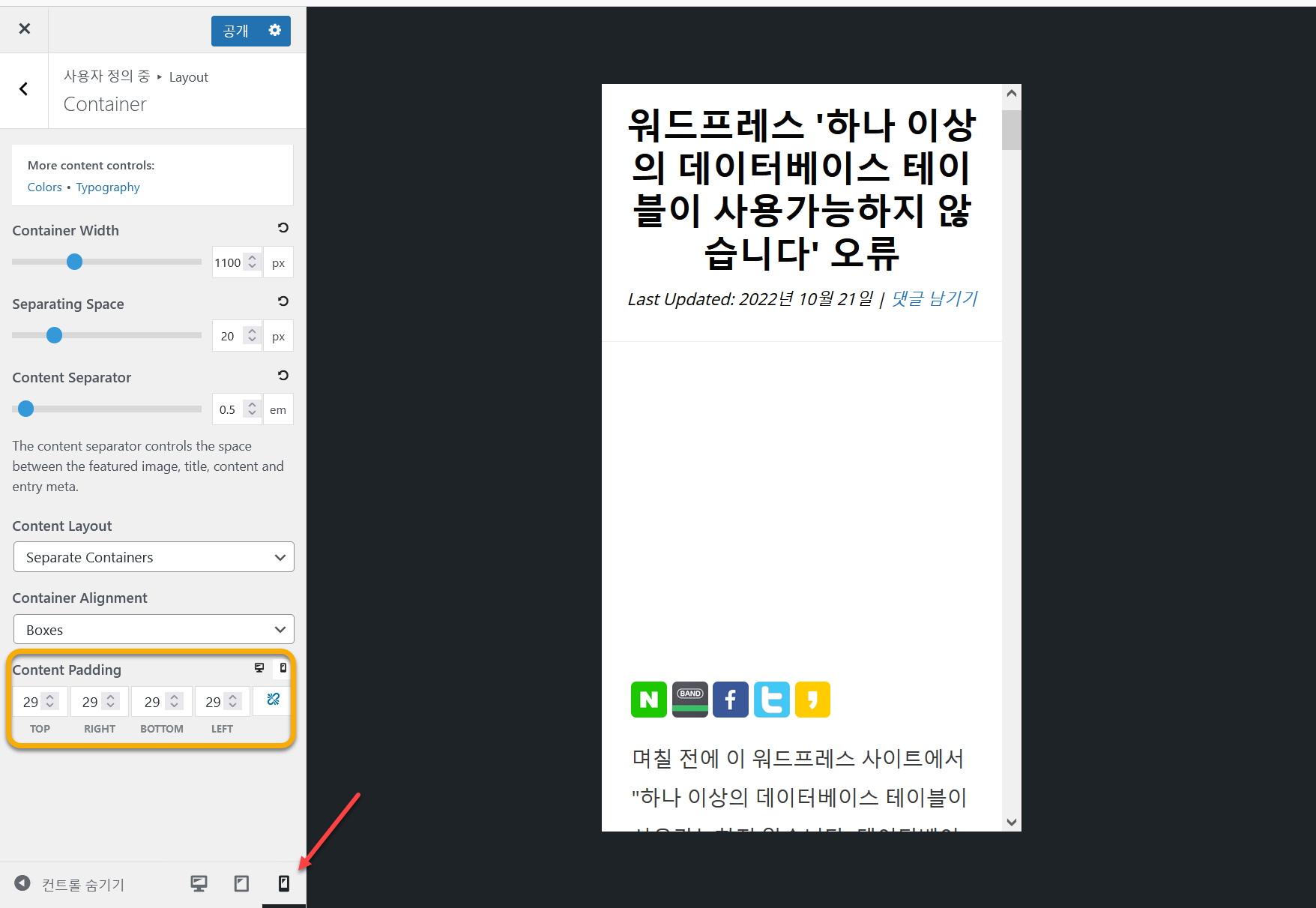Navigate back using the left chevron
Screen dimensions: 1316x908
(23, 90)
